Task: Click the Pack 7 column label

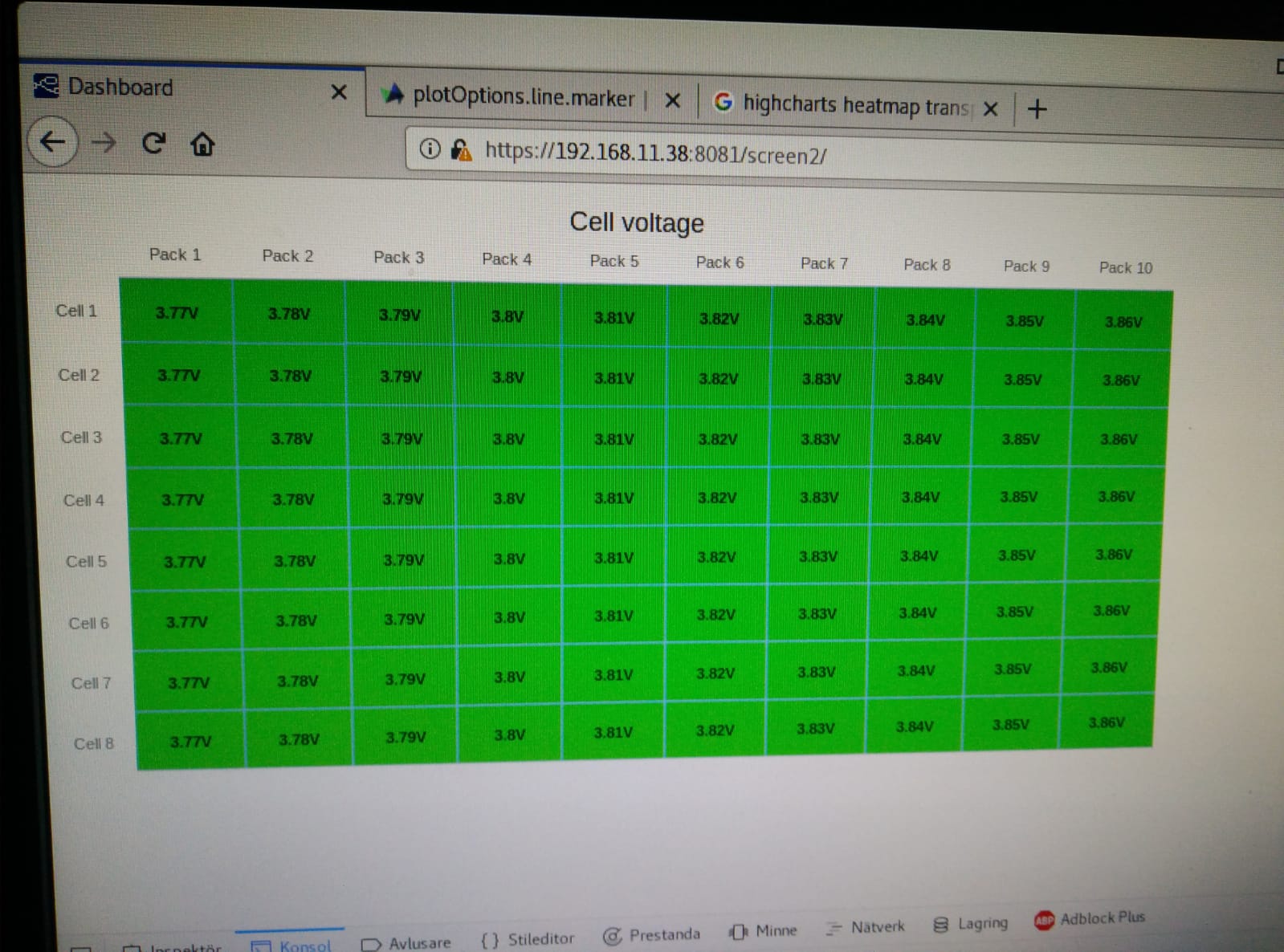Action: point(824,263)
